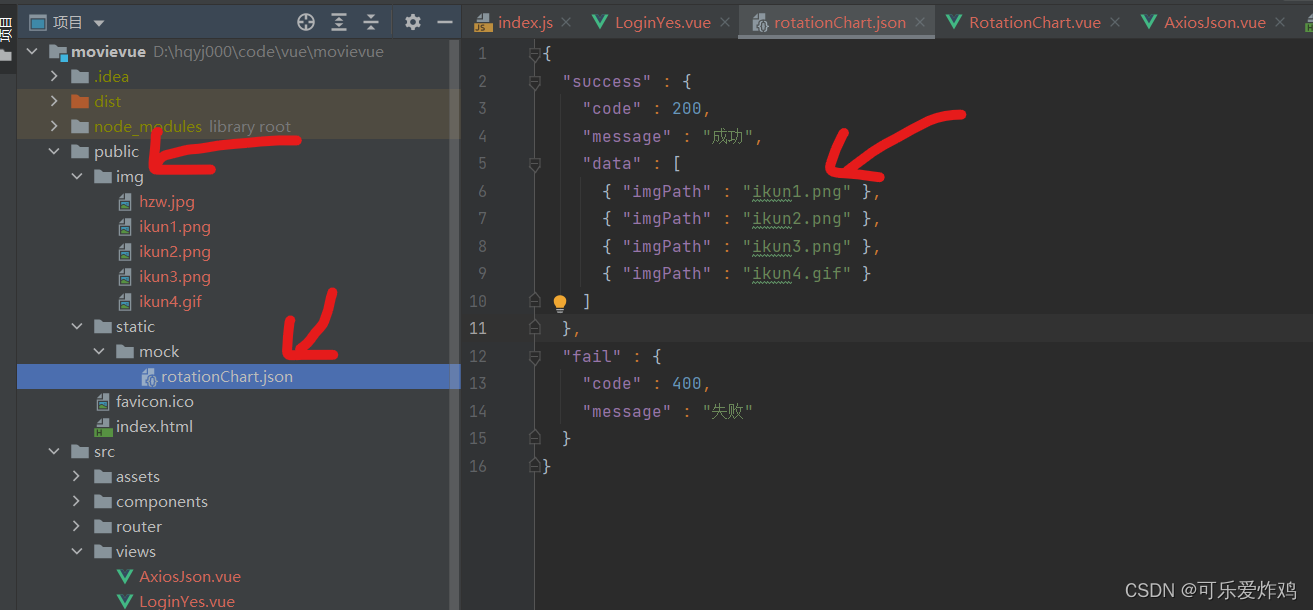
Task: Click the Collapse All icon in project toolbar
Action: [x=371, y=22]
